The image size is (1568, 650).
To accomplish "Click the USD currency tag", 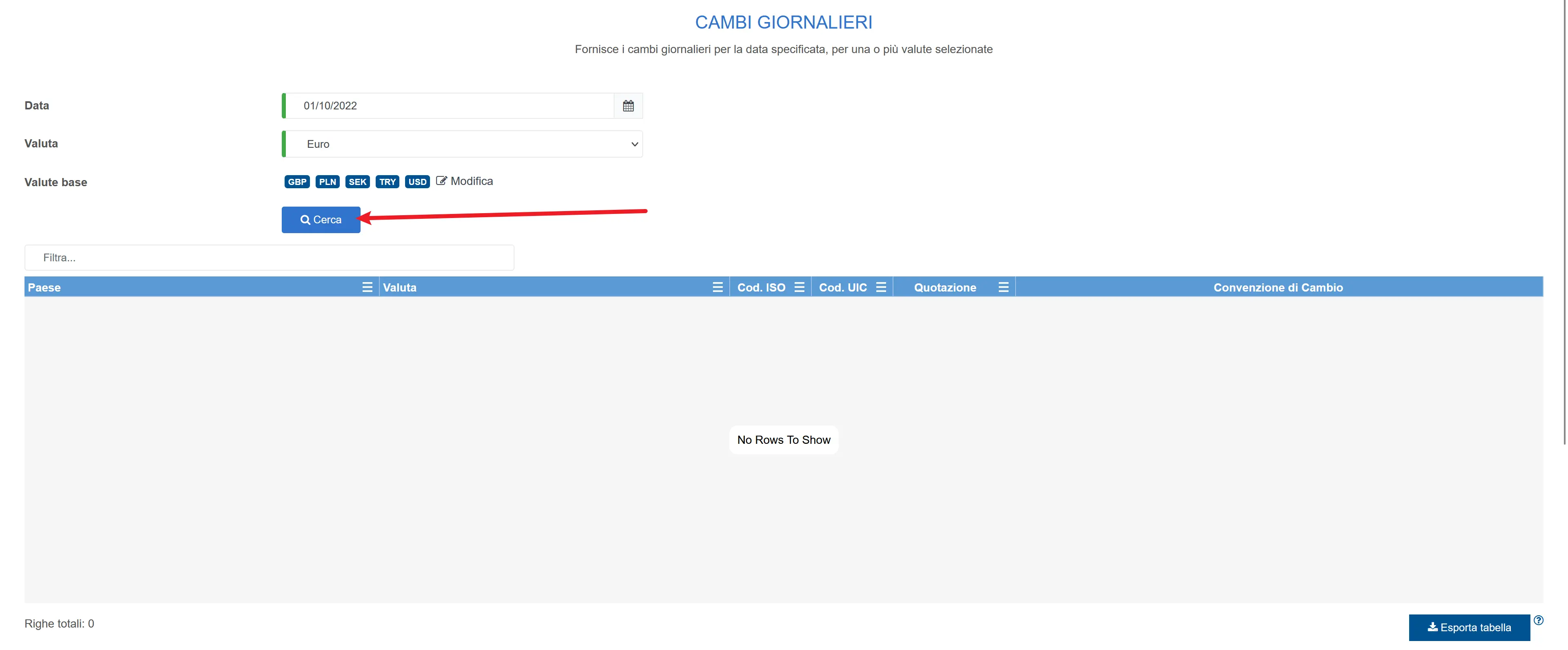I will pos(417,182).
